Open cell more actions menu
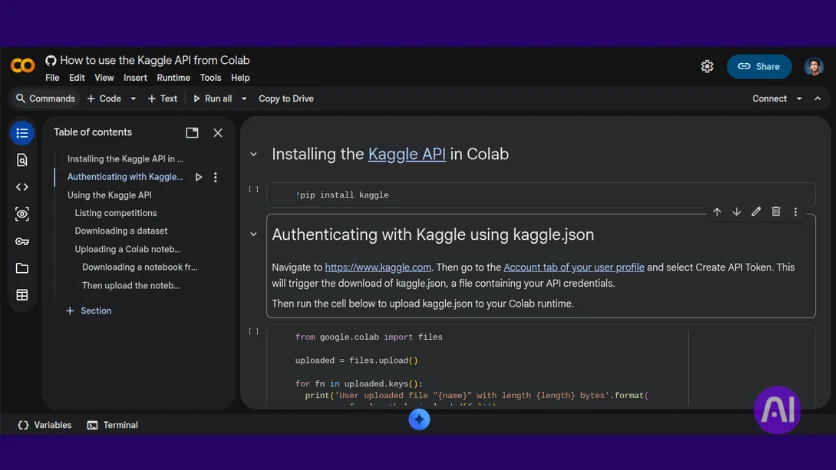This screenshot has width=836, height=470. (795, 212)
